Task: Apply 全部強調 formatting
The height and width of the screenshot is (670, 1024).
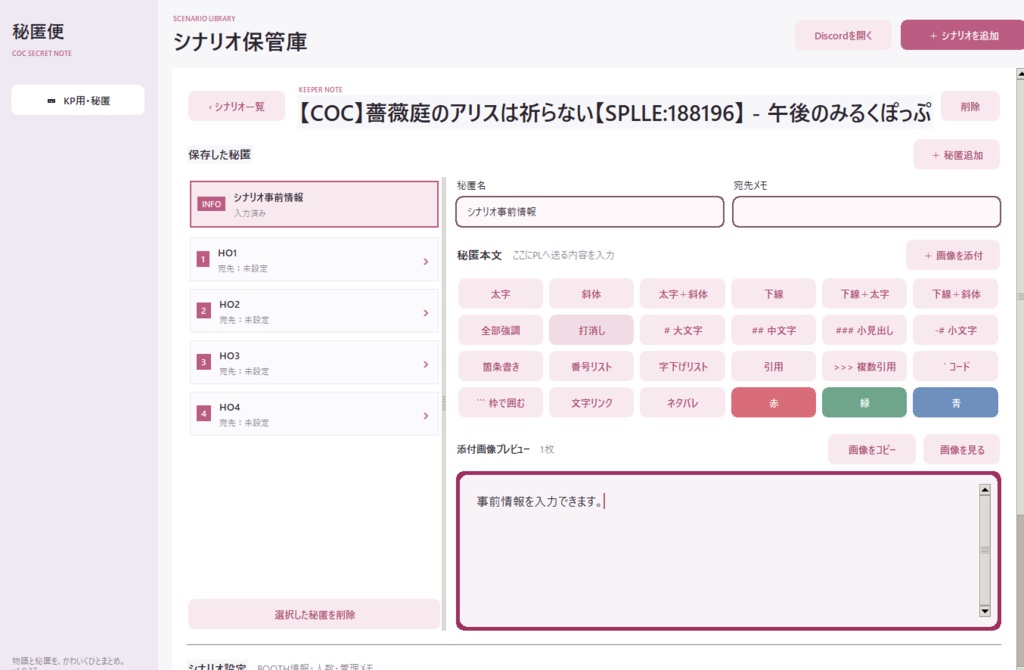Action: tap(500, 330)
